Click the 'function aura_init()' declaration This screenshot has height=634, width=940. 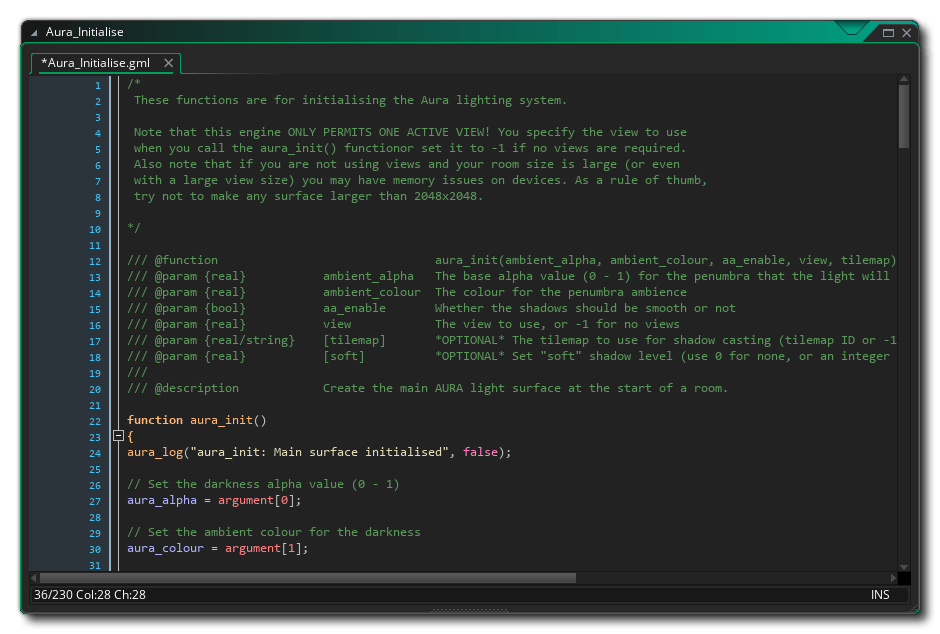click(197, 420)
